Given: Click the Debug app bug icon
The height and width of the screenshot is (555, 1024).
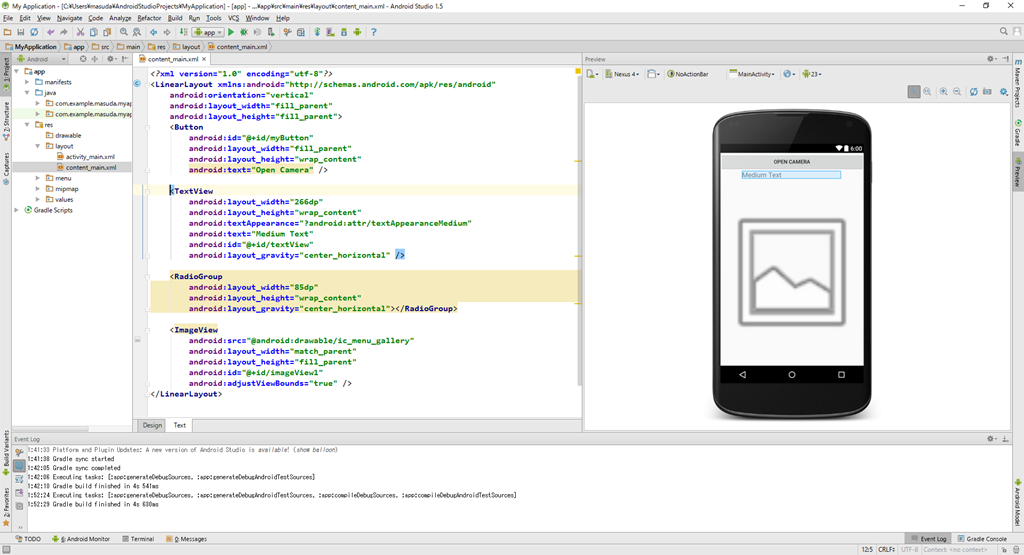Looking at the screenshot, I should (245, 32).
